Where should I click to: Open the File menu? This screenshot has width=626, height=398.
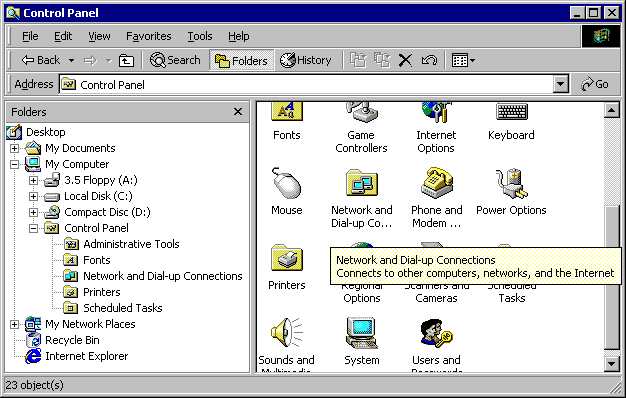point(30,36)
